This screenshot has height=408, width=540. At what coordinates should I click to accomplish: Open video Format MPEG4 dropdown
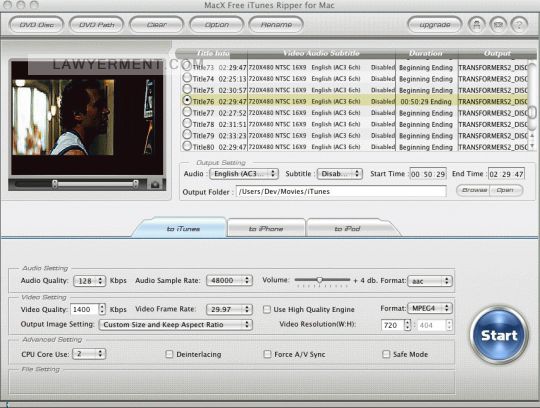(x=430, y=308)
